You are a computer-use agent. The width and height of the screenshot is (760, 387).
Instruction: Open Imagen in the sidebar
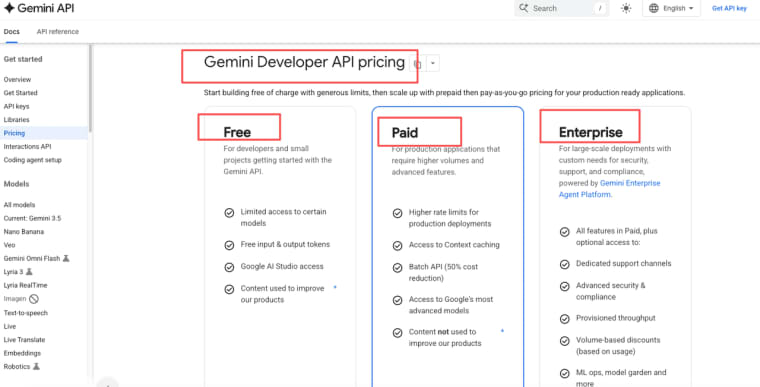tap(15, 299)
